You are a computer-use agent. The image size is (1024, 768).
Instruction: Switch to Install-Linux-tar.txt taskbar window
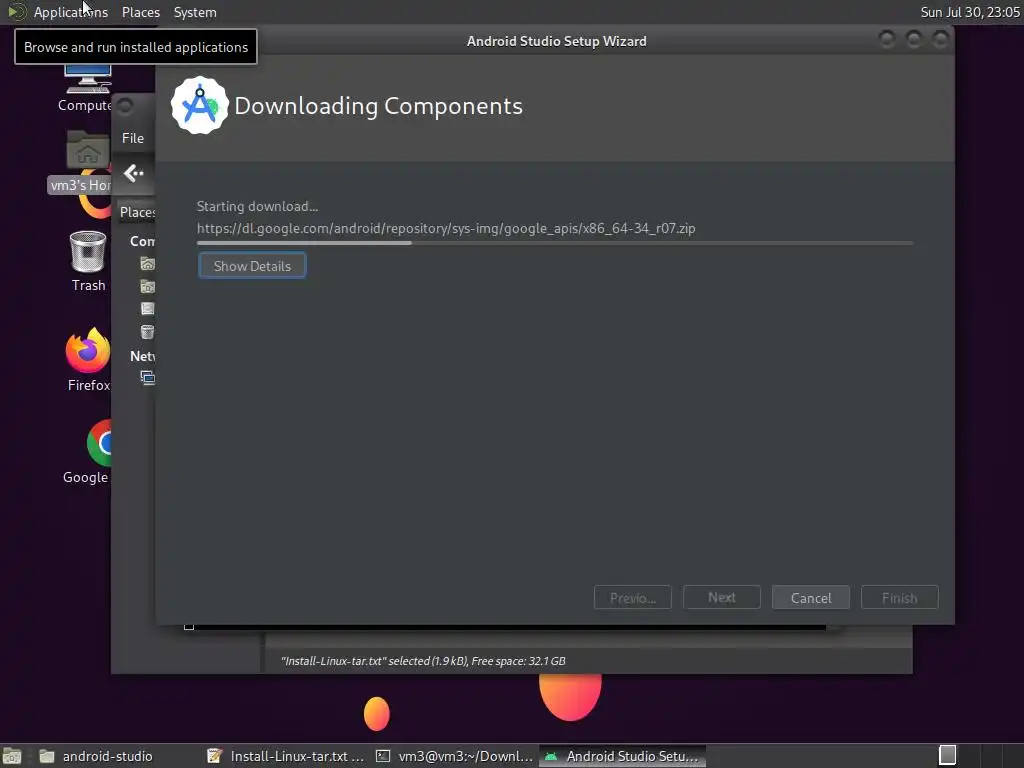coord(285,756)
